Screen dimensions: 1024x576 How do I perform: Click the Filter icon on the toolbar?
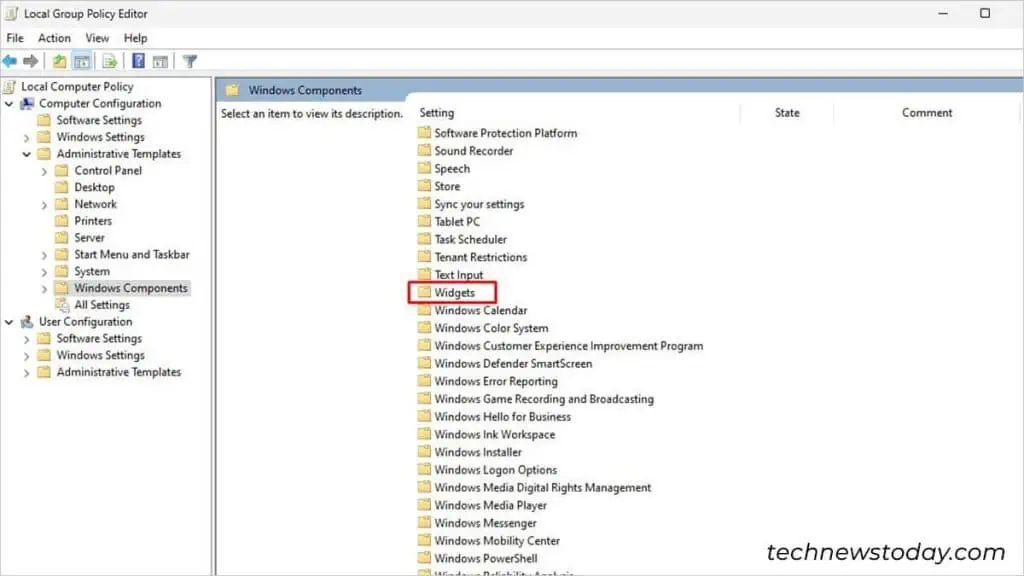point(189,60)
